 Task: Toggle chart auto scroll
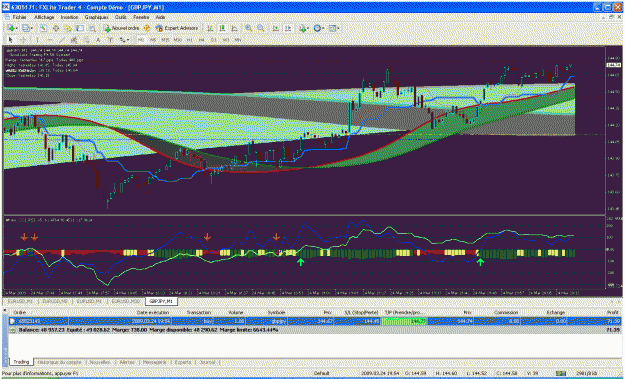275,28
